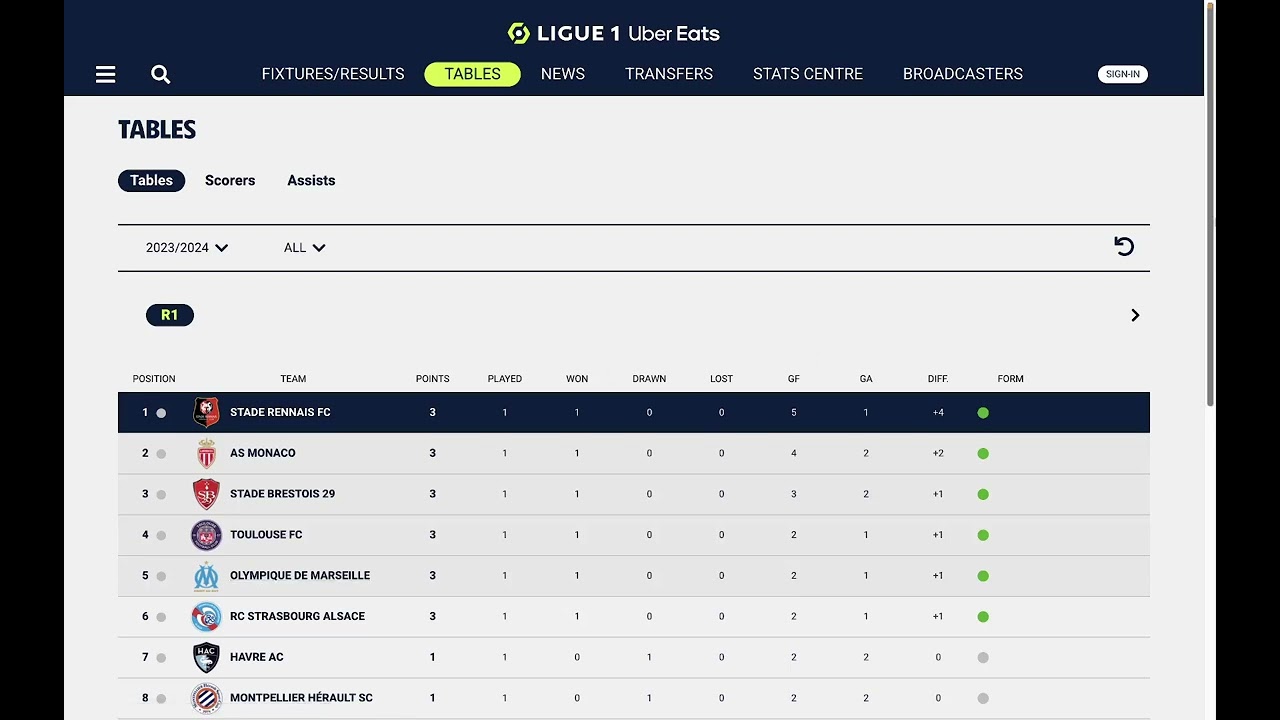Open the Transfers navigation item
Image resolution: width=1280 pixels, height=720 pixels.
click(669, 74)
